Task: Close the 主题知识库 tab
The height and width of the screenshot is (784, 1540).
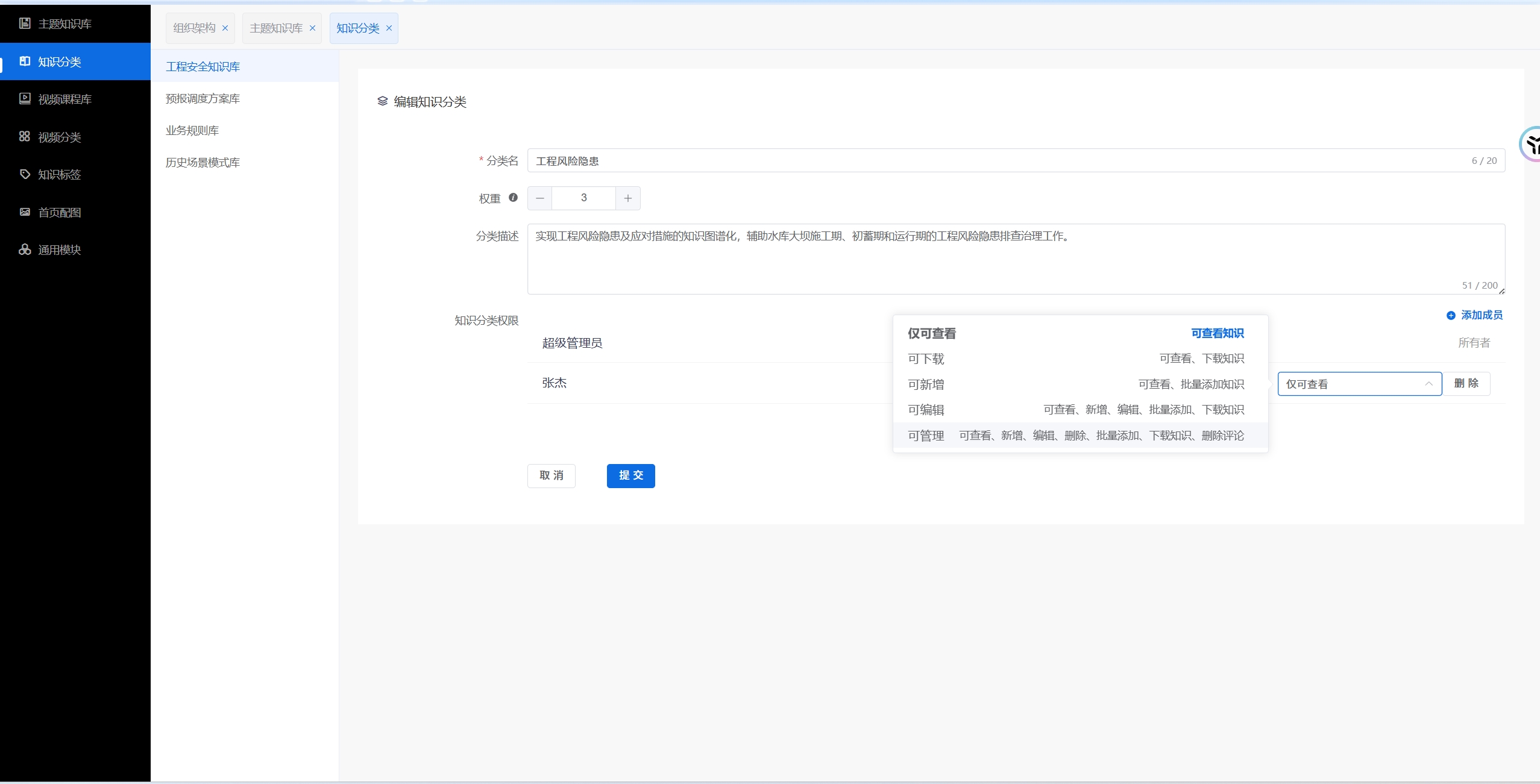Action: (x=312, y=28)
